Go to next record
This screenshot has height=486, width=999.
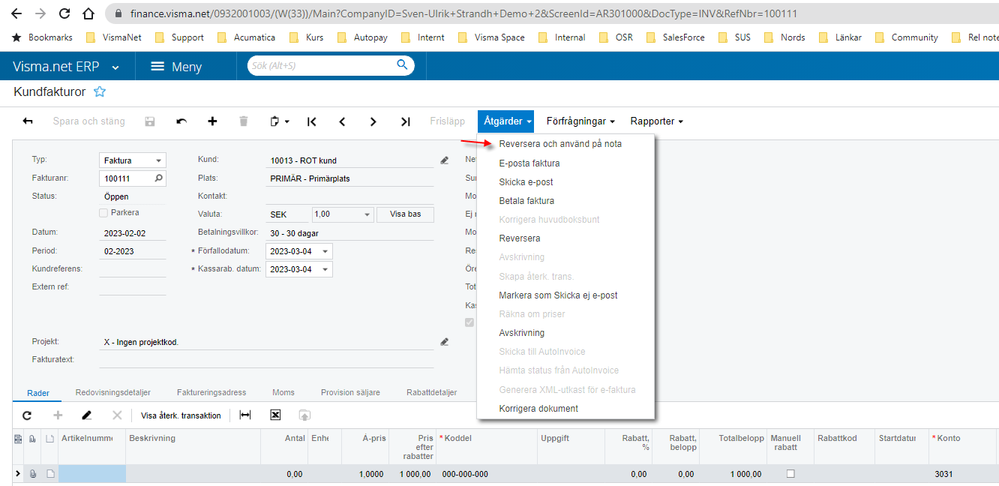(x=373, y=121)
